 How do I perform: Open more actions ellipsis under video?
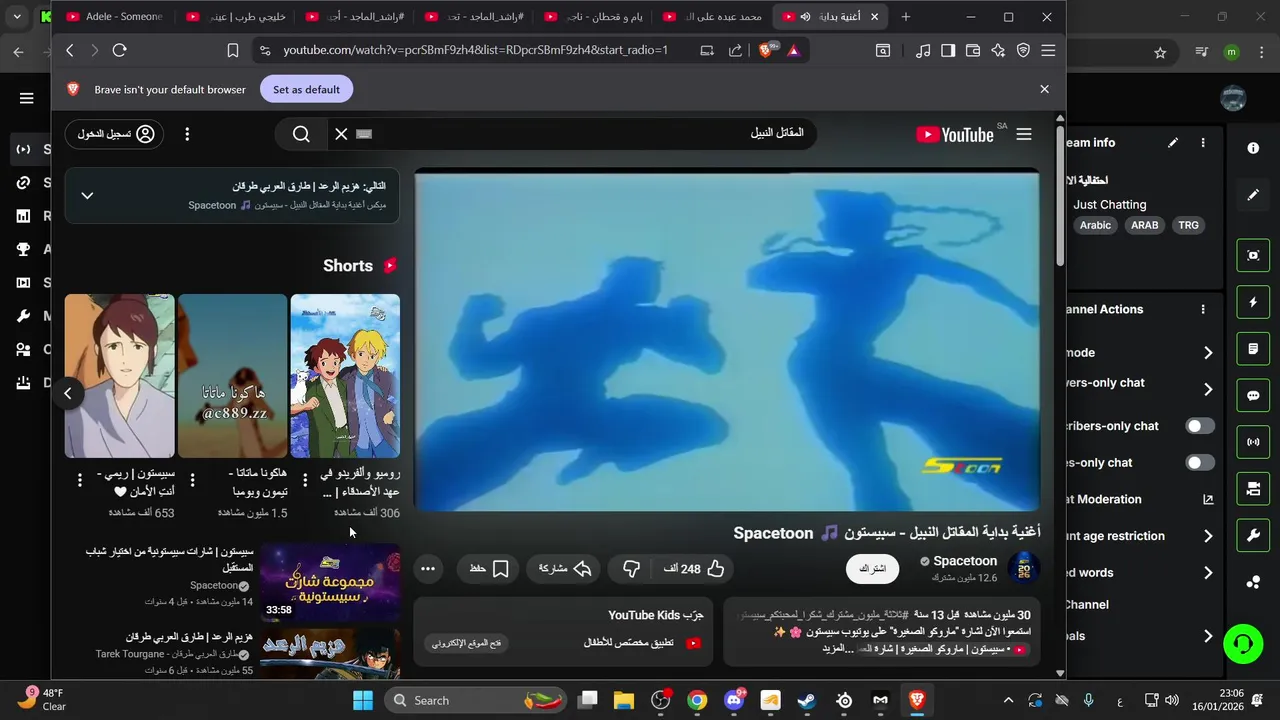428,569
